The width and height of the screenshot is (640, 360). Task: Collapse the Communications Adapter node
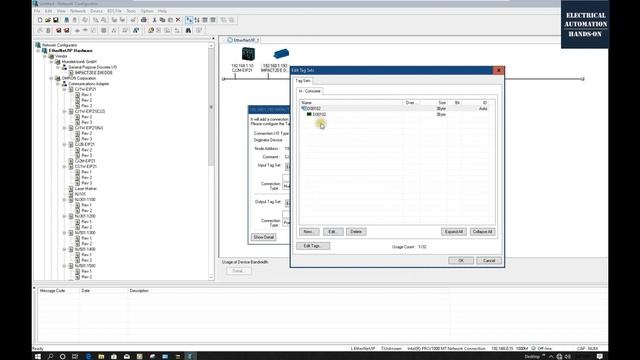(x=58, y=84)
